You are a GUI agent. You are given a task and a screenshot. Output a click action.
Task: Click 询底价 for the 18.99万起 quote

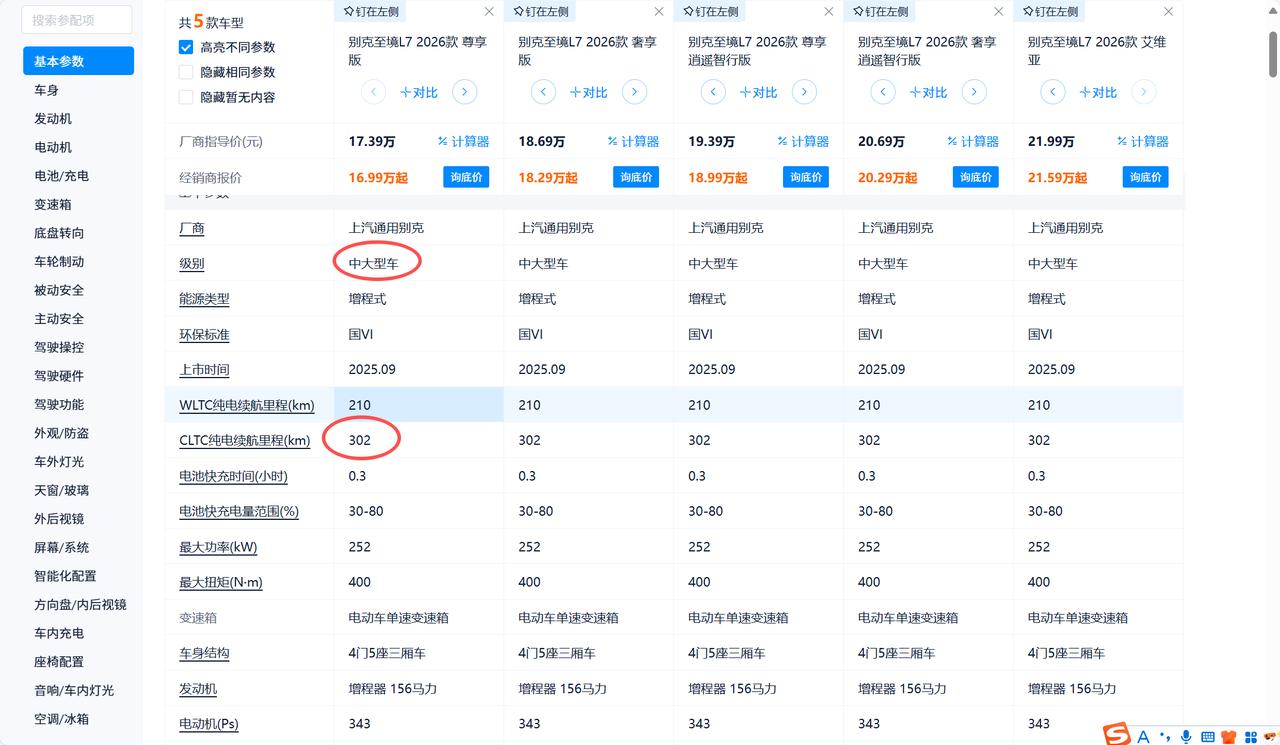pyautogui.click(x=807, y=177)
